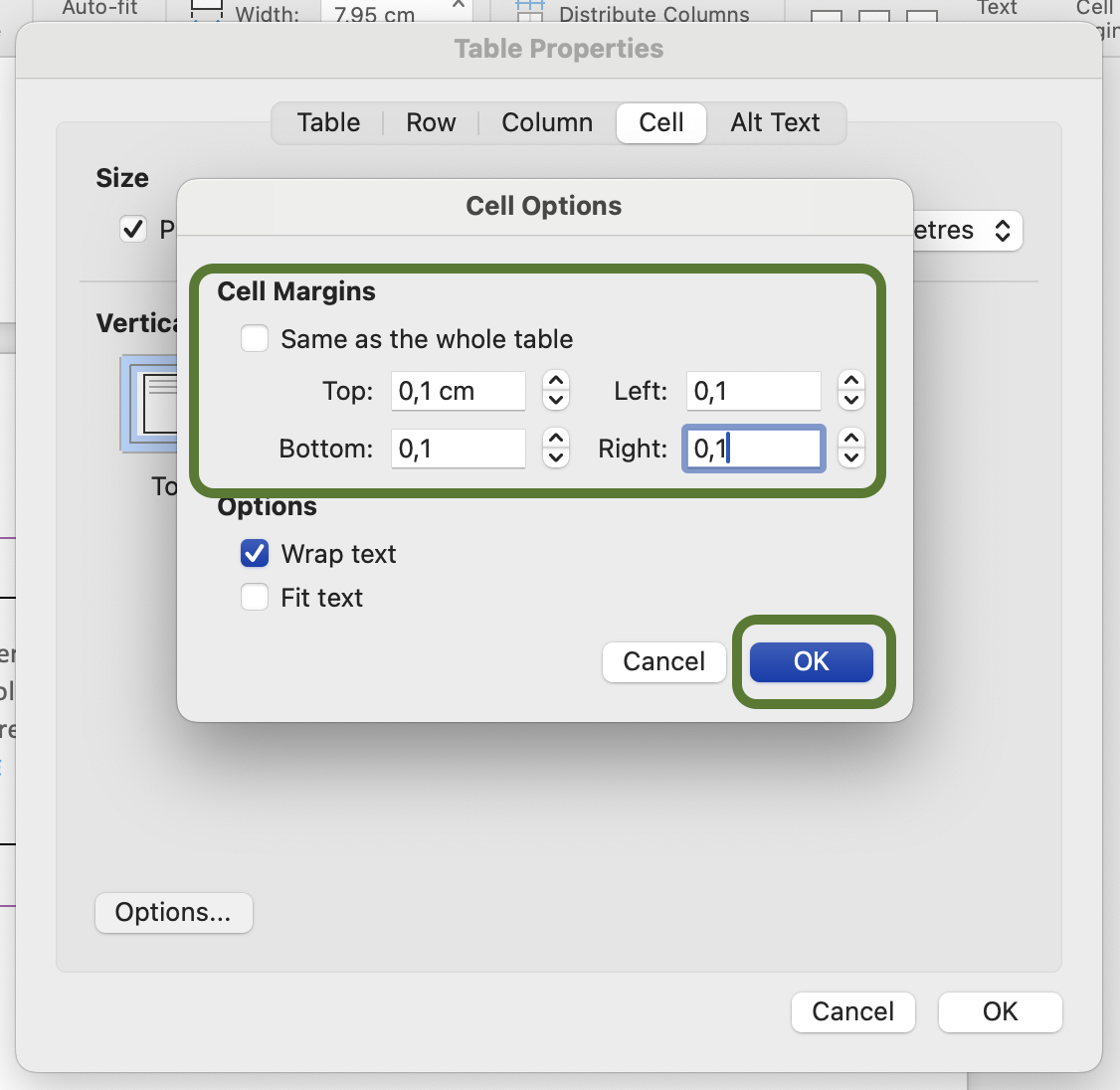Adjust the Left margin stepper arrows
Viewport: 1120px width, 1090px height.
click(851, 390)
